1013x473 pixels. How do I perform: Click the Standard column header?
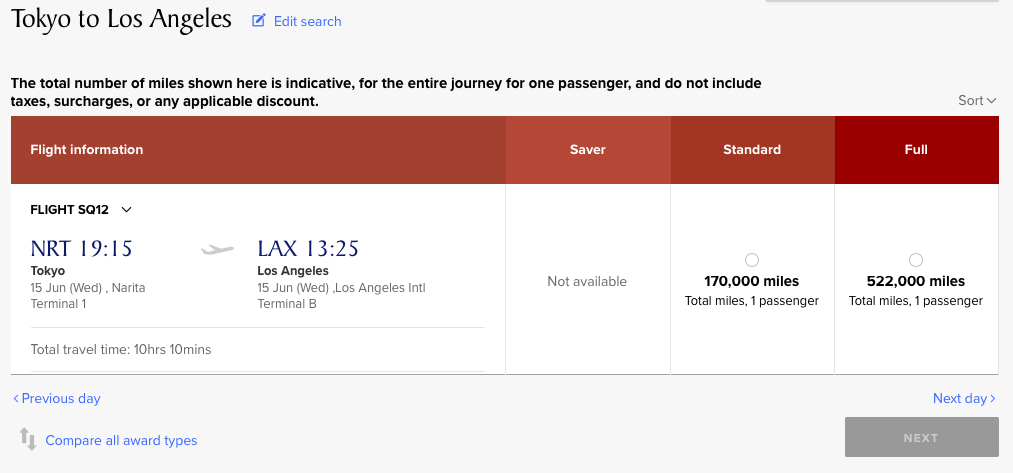click(752, 150)
